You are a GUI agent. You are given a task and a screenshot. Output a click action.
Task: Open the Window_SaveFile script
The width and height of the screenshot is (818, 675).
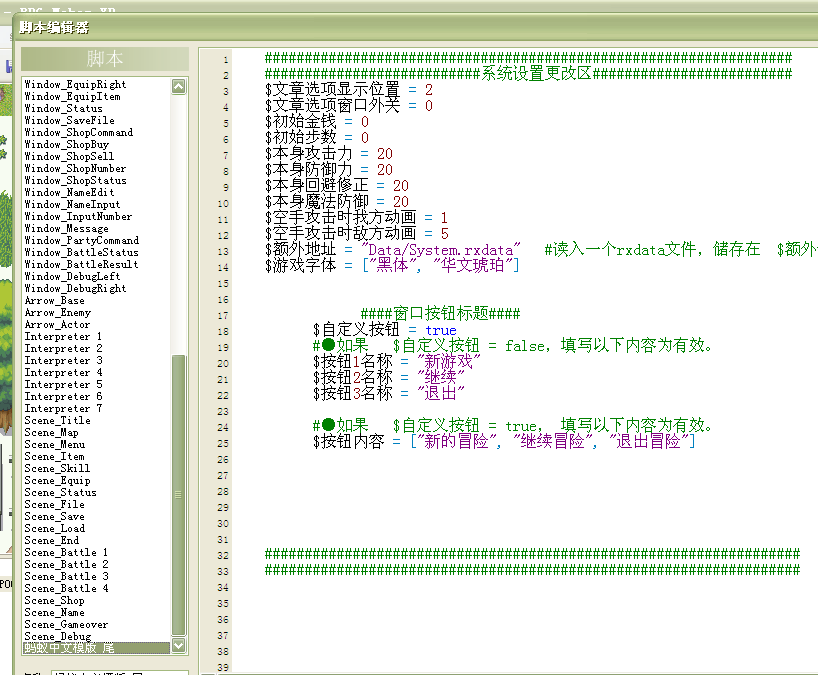(x=69, y=120)
